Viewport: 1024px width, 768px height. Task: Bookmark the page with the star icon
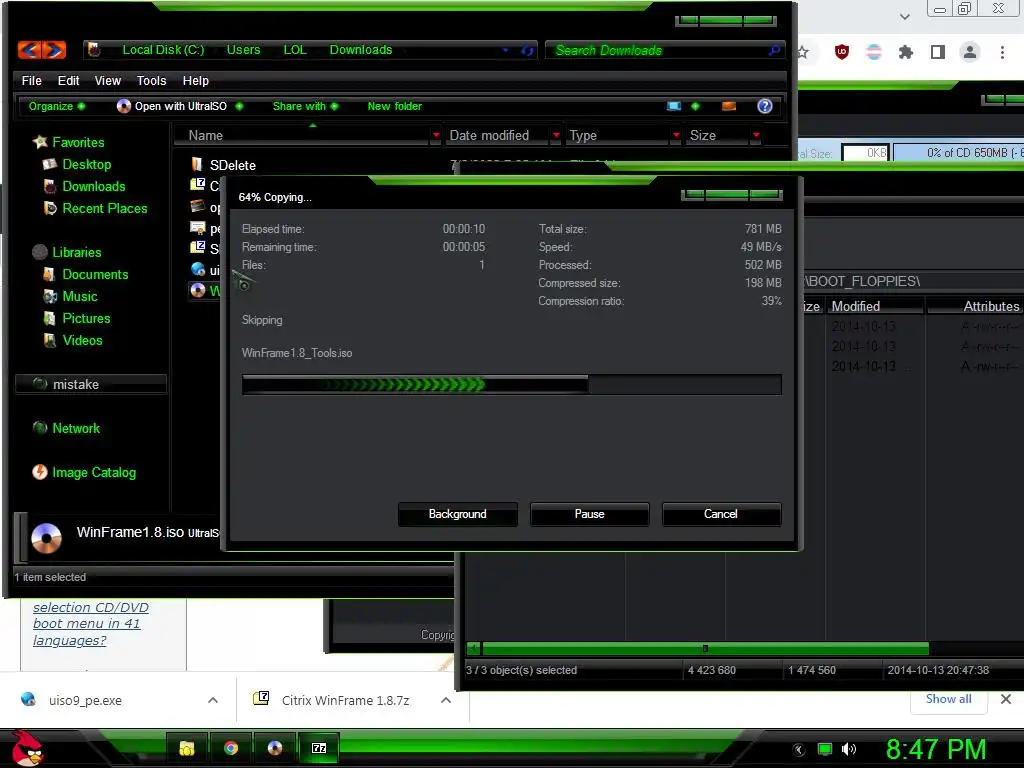pyautogui.click(x=803, y=52)
